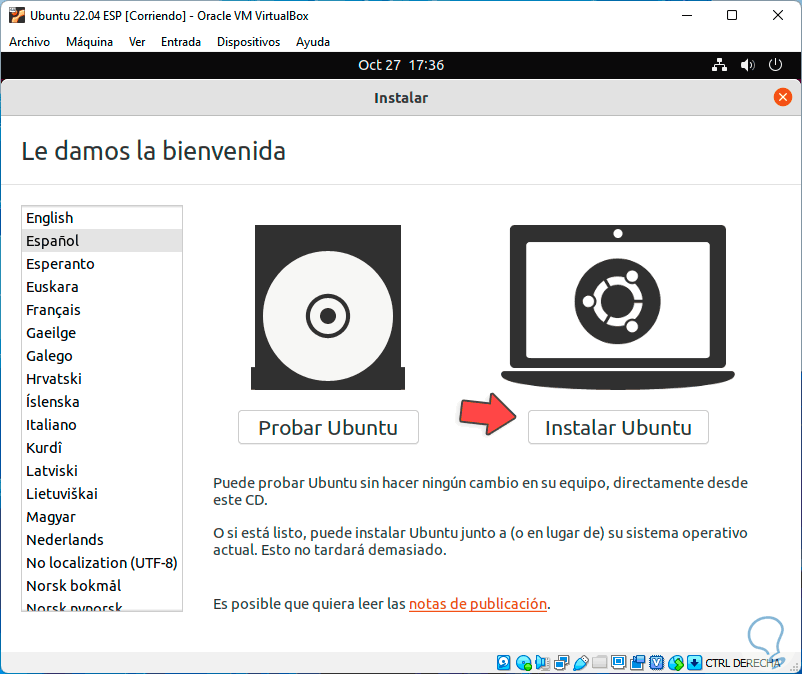This screenshot has height=674, width=802.
Task: Select Norsk bokmål in the language list
Action: pyautogui.click(x=102, y=586)
